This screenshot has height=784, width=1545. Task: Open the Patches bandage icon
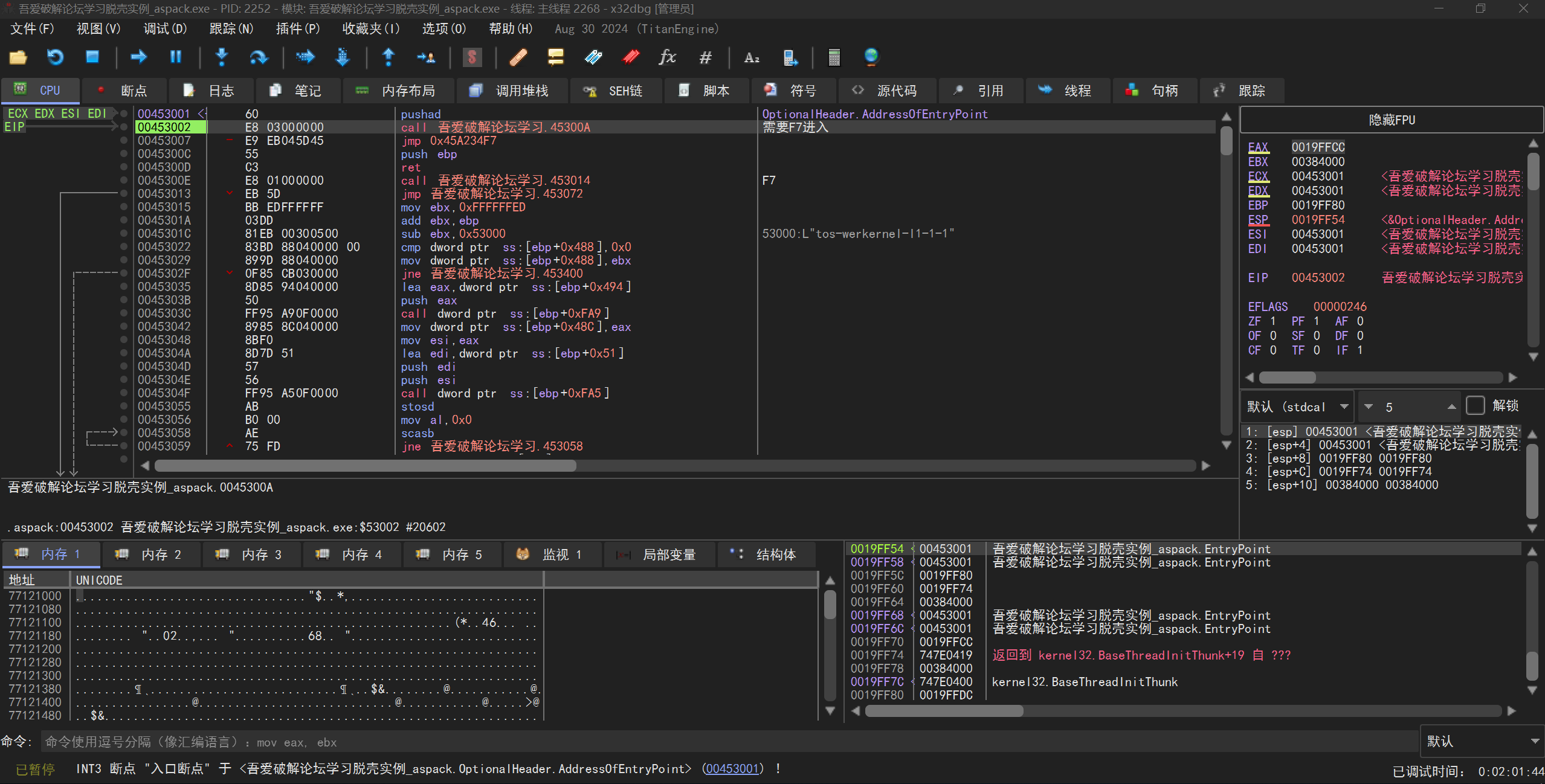pyautogui.click(x=518, y=57)
